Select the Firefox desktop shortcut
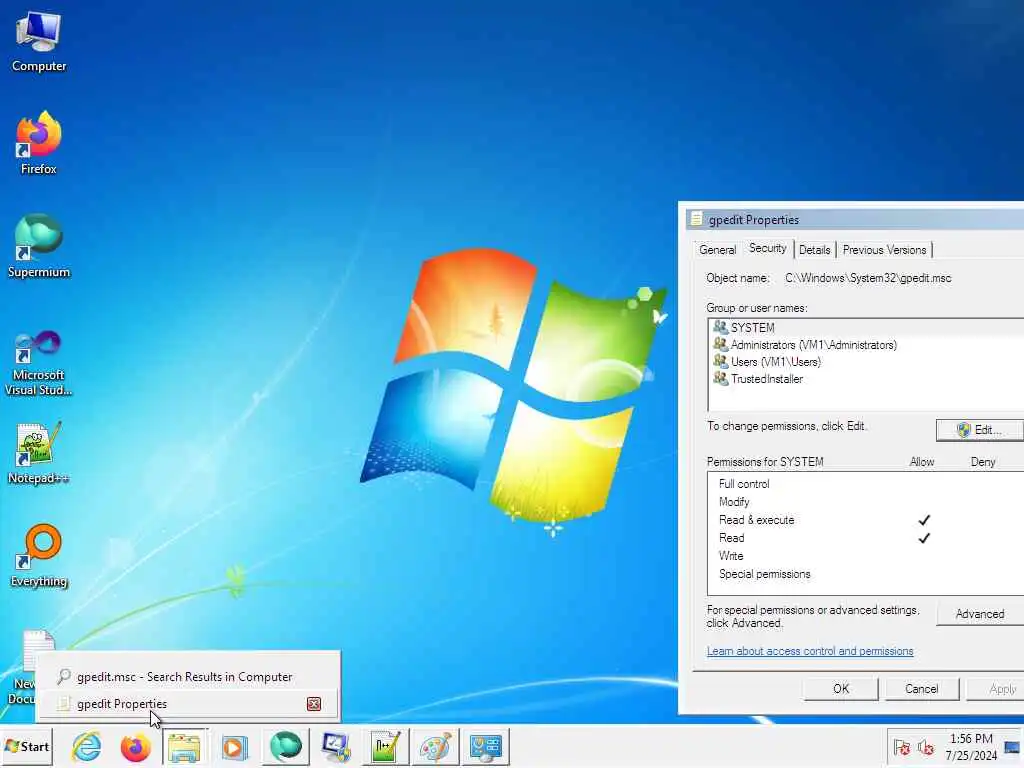This screenshot has height=768, width=1024. [x=39, y=144]
